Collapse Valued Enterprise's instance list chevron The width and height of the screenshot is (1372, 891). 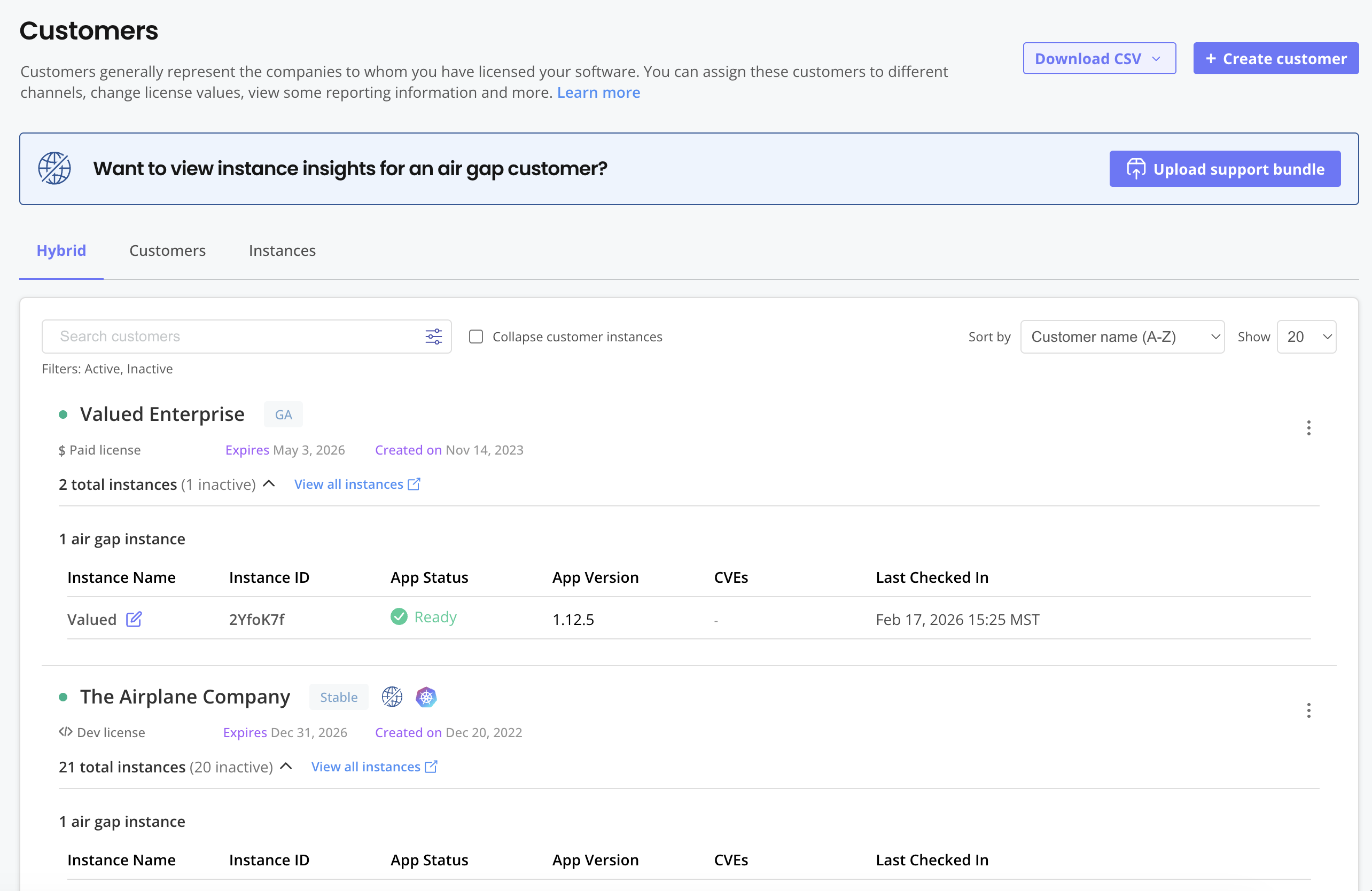click(269, 483)
